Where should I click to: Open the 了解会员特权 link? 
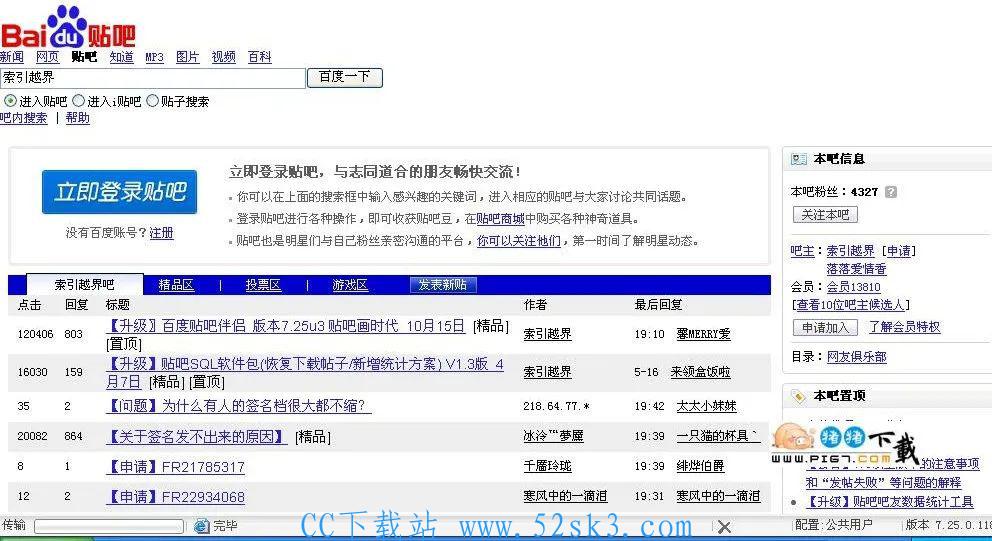[x=904, y=327]
